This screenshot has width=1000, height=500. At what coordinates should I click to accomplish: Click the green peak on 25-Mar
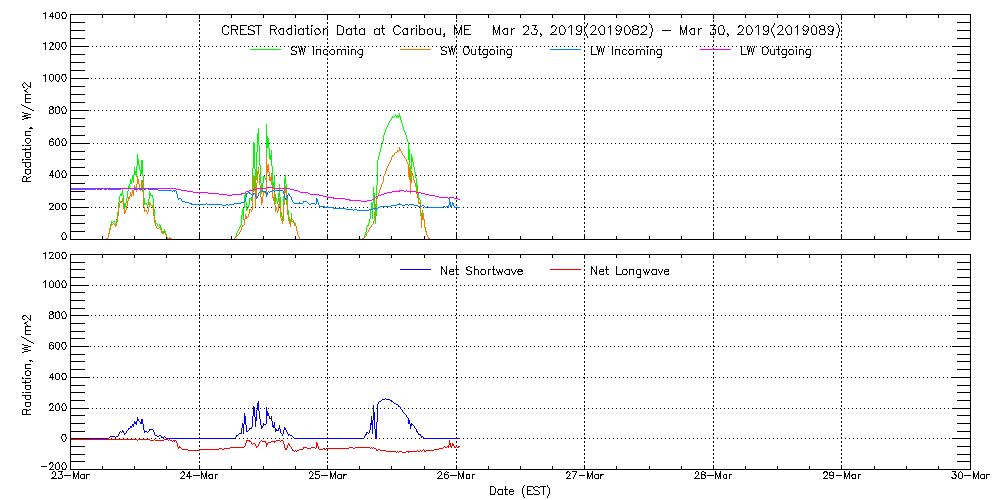click(x=398, y=116)
